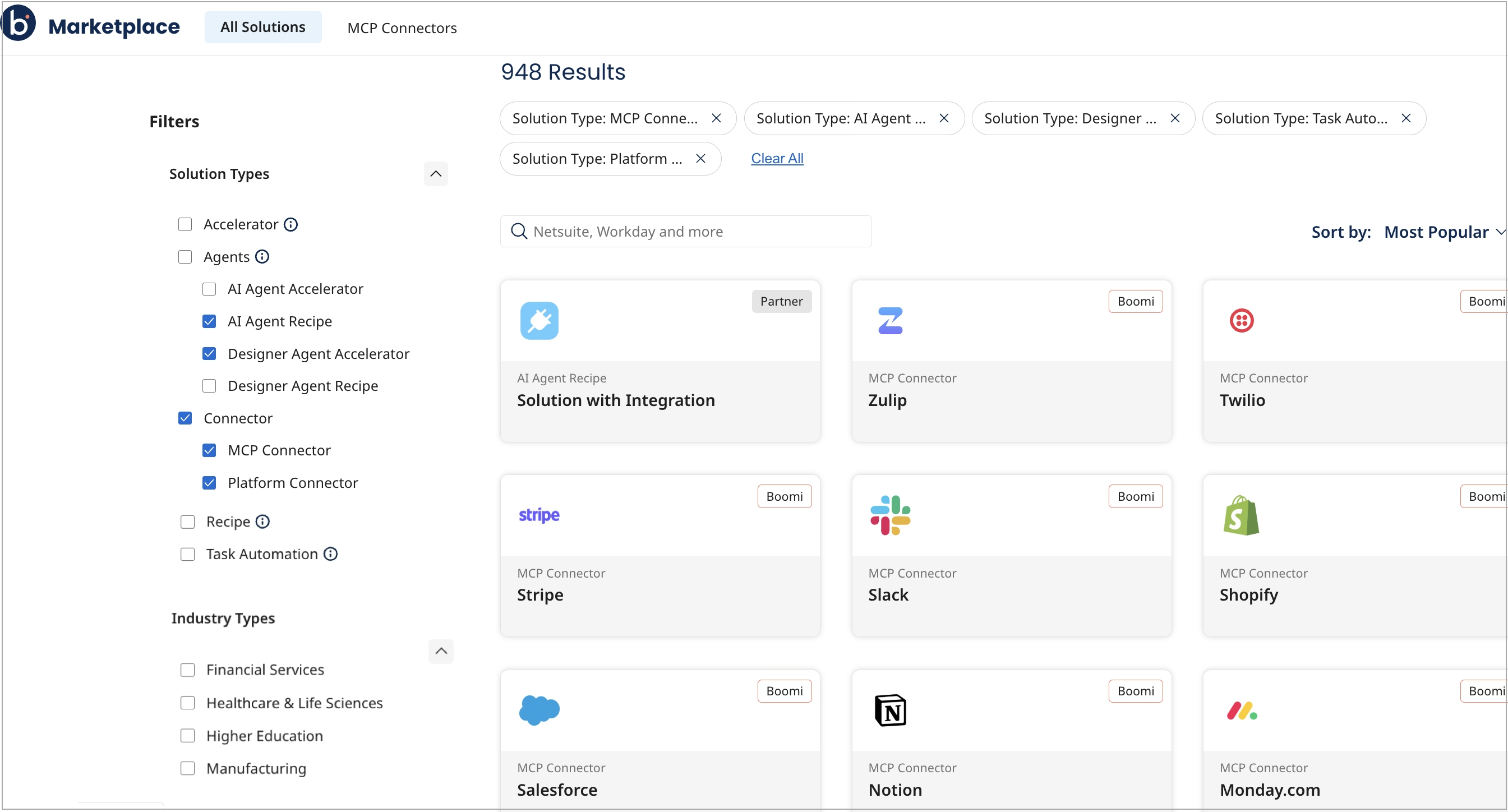The height and width of the screenshot is (812, 1508).
Task: Check Manufacturing industry
Action: point(187,768)
